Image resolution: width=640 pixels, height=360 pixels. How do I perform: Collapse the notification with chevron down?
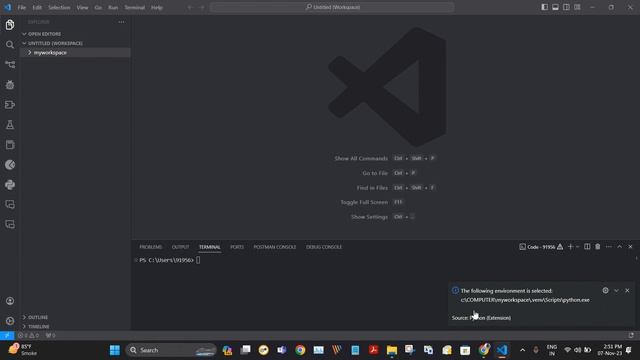pos(616,290)
